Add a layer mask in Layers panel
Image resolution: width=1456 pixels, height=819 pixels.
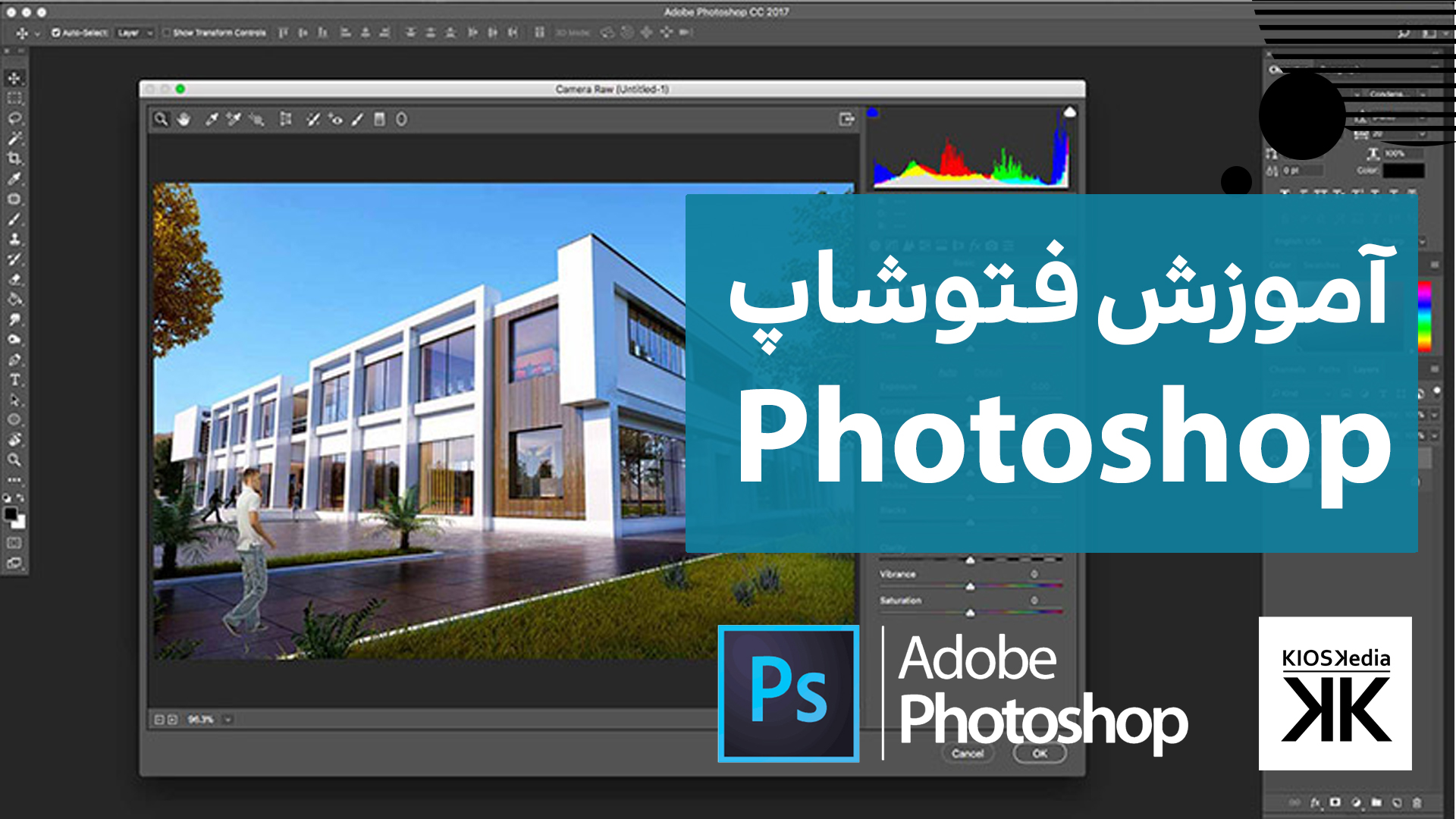1335,802
